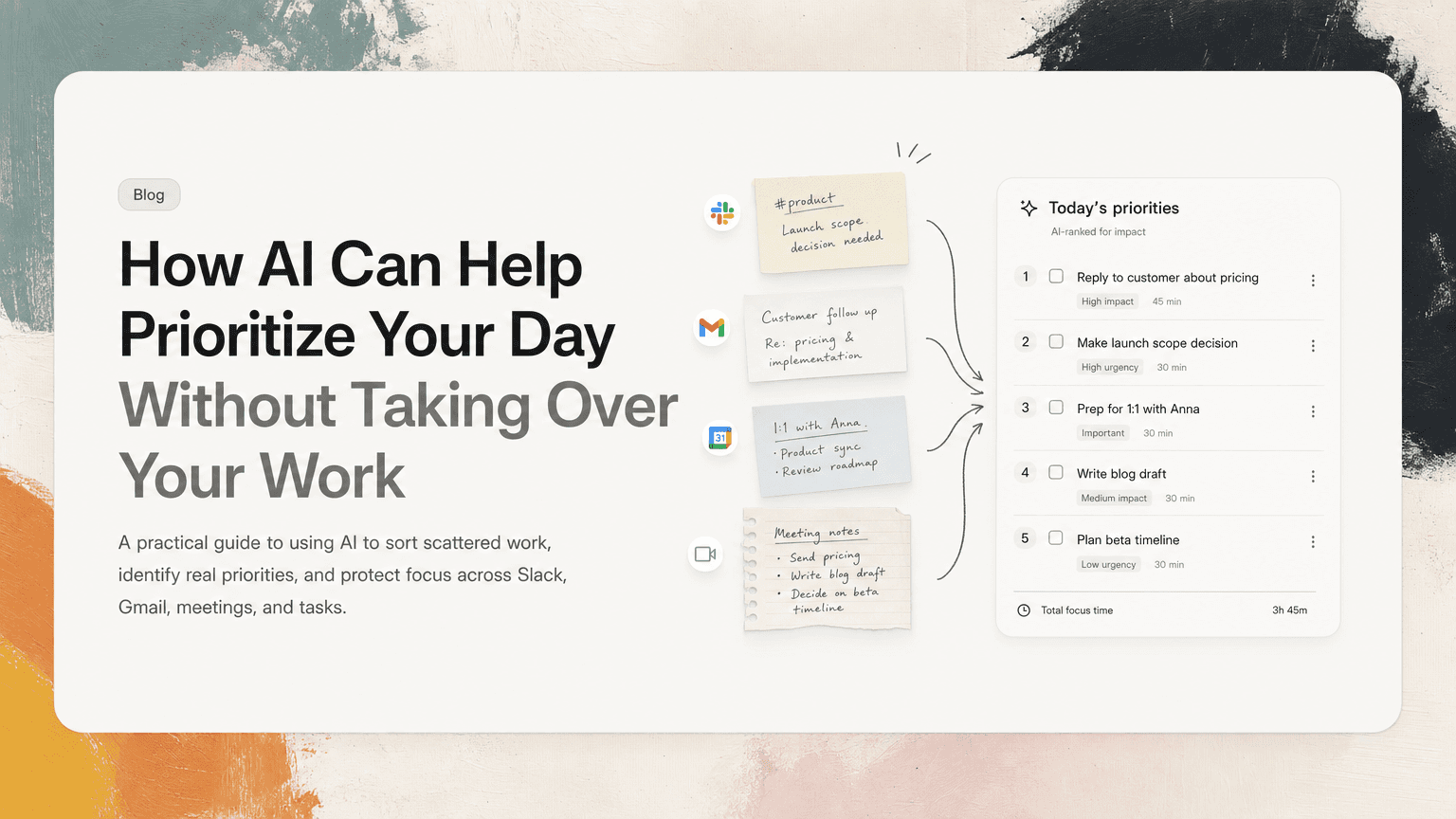This screenshot has height=819, width=1456.
Task: Tick the Plan beta timeline checkbox
Action: tap(1056, 538)
